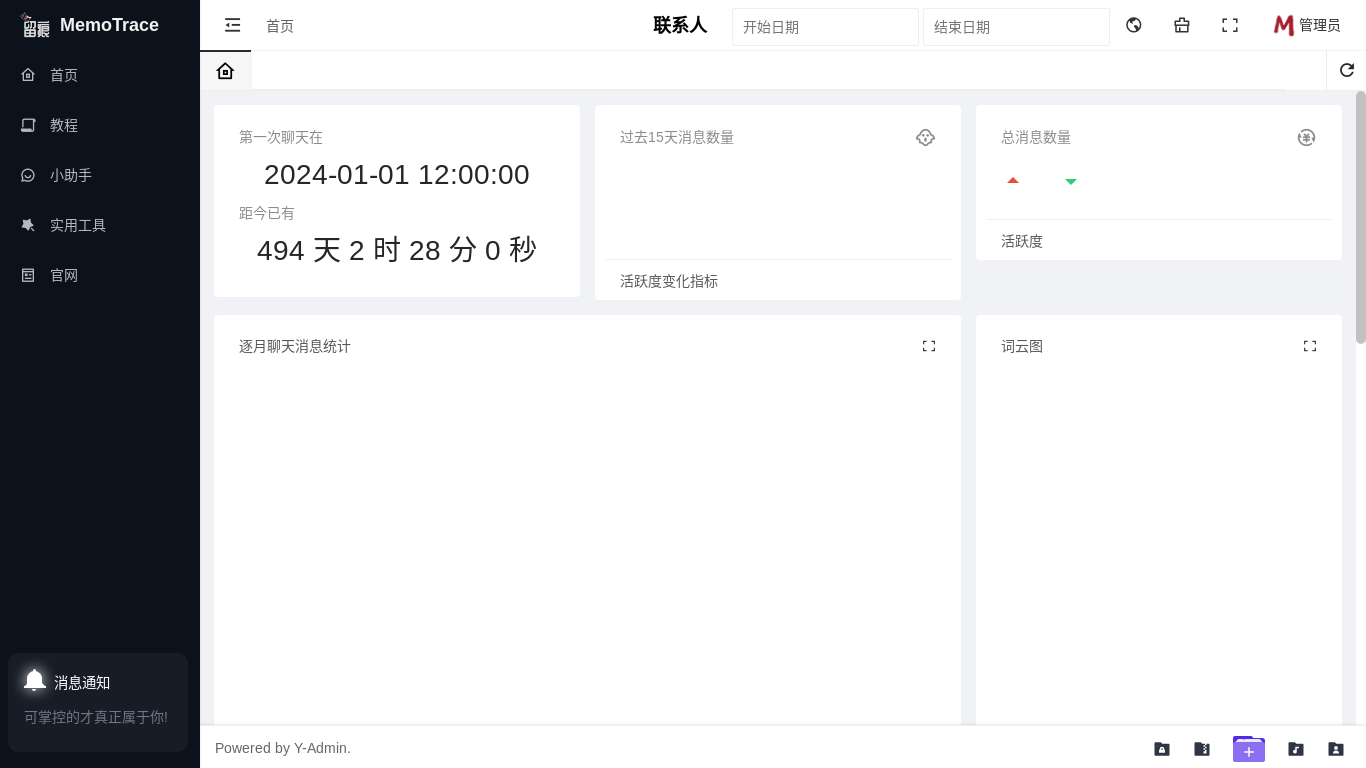Click the music folder icon in the footer
This screenshot has width=1366, height=768.
coord(1296,749)
